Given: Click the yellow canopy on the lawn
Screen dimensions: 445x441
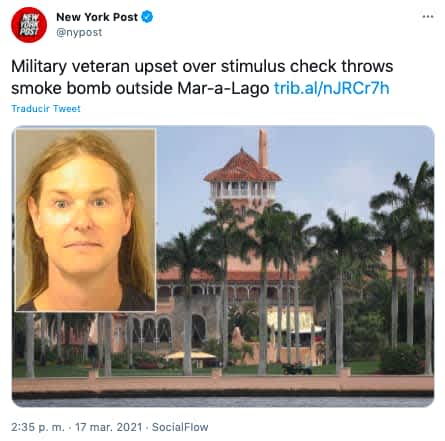Looking at the screenshot, I should [x=191, y=356].
